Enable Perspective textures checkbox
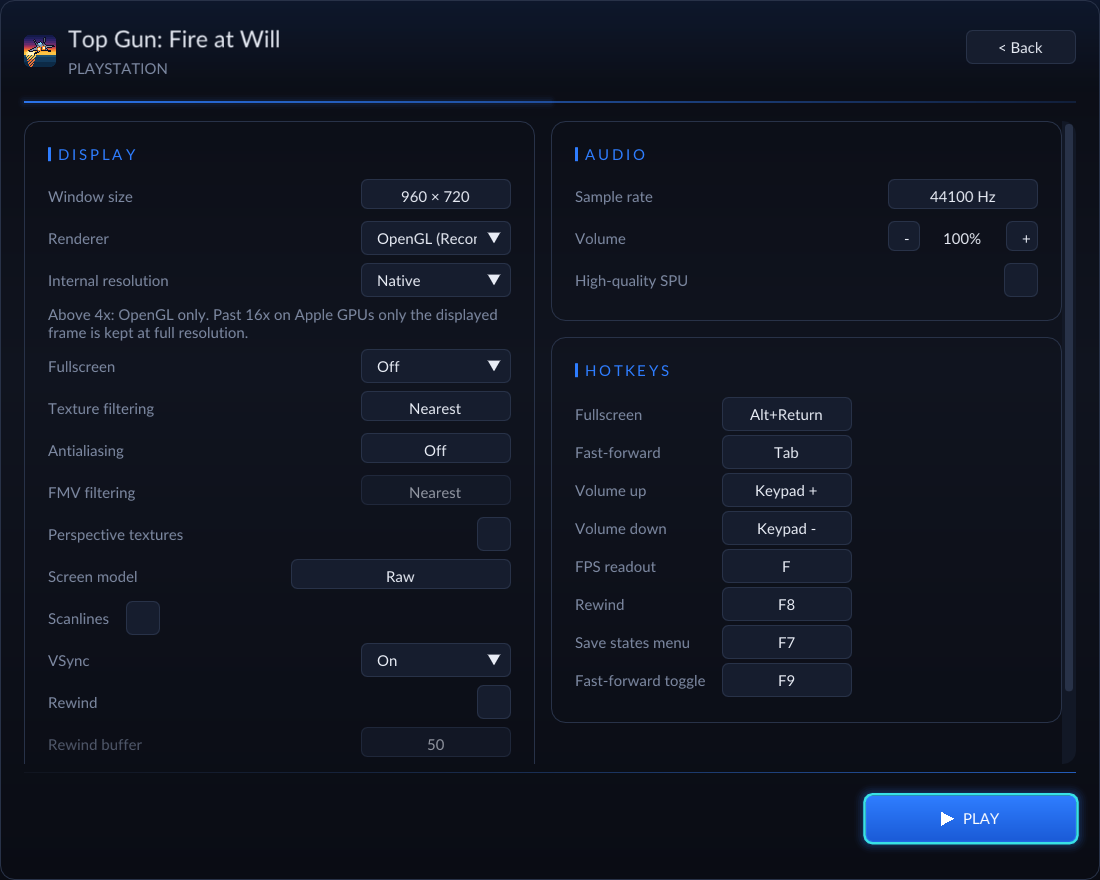The image size is (1100, 880). pyautogui.click(x=494, y=534)
